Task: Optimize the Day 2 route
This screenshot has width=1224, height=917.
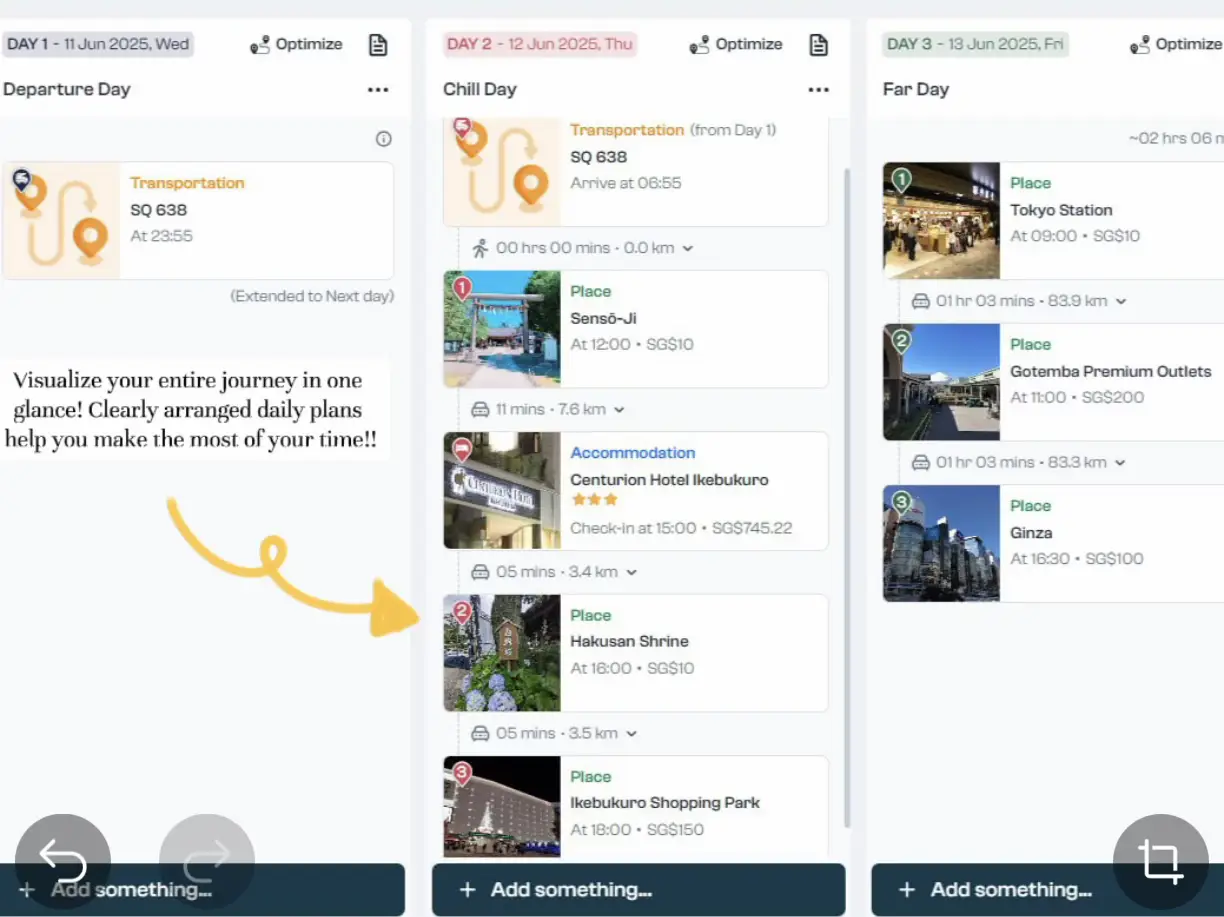Action: point(736,45)
